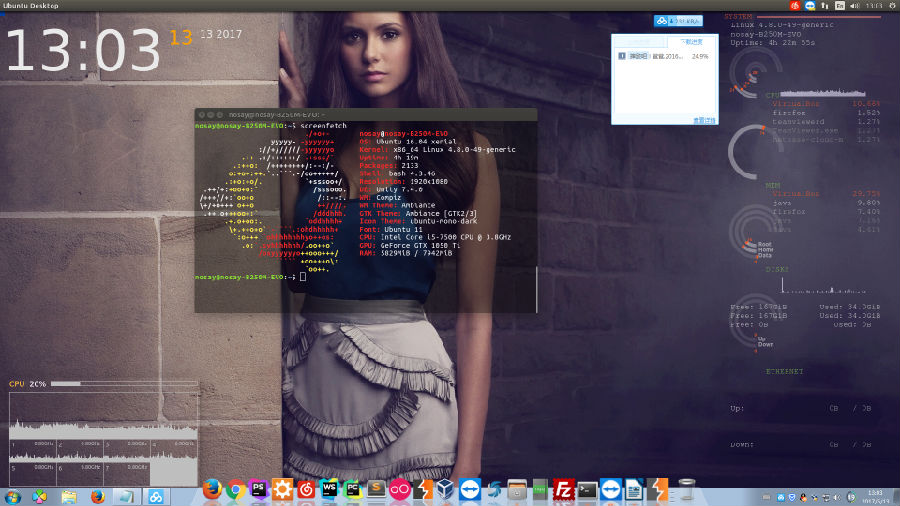Open the volume indicator in top panel
Image resolution: width=900 pixels, height=506 pixels.
(855, 6)
